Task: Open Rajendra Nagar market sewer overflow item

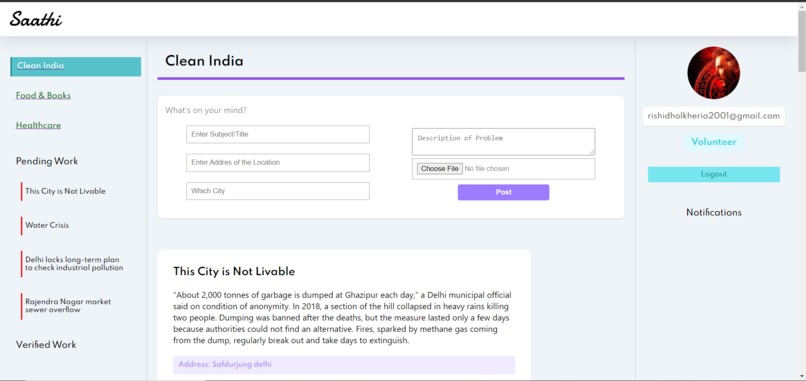Action: [68, 305]
